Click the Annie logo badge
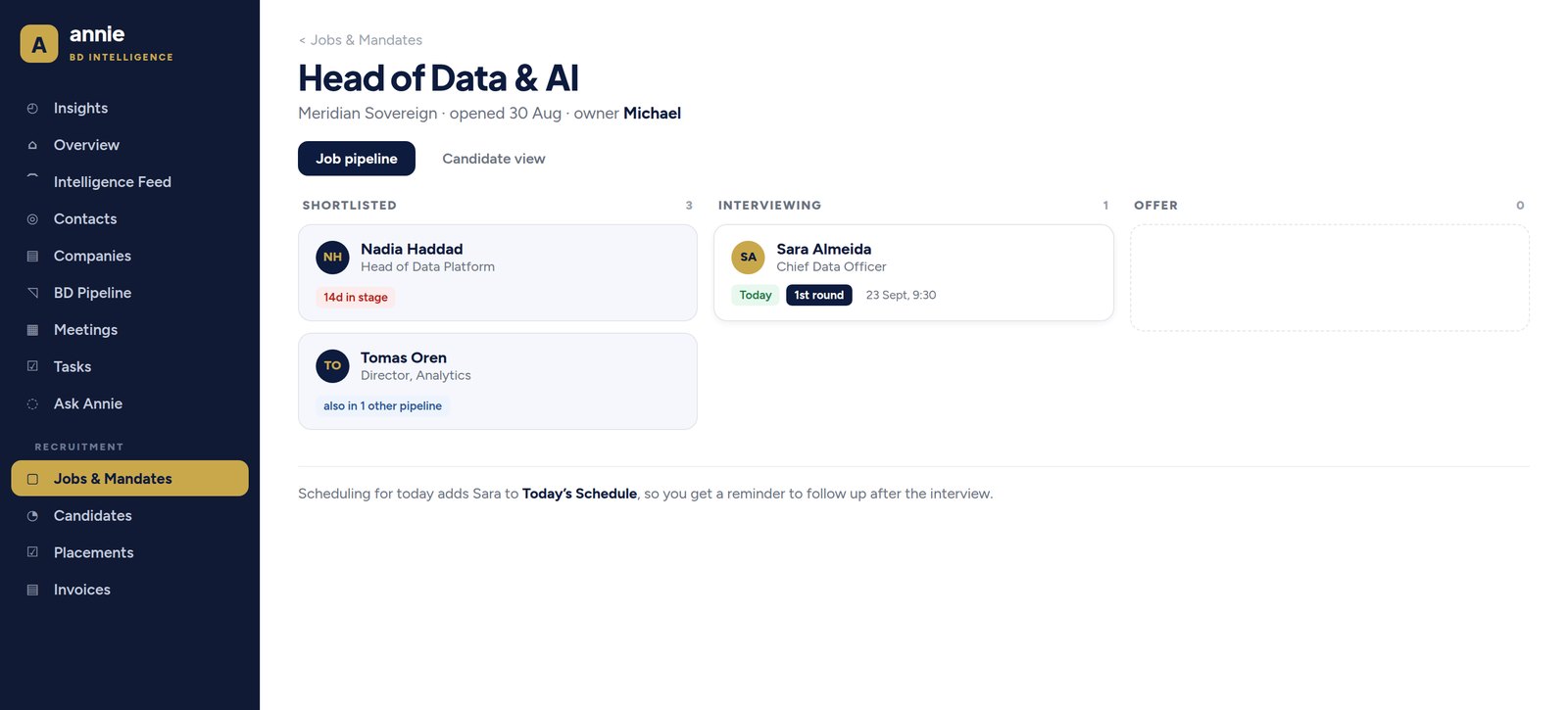 39,44
